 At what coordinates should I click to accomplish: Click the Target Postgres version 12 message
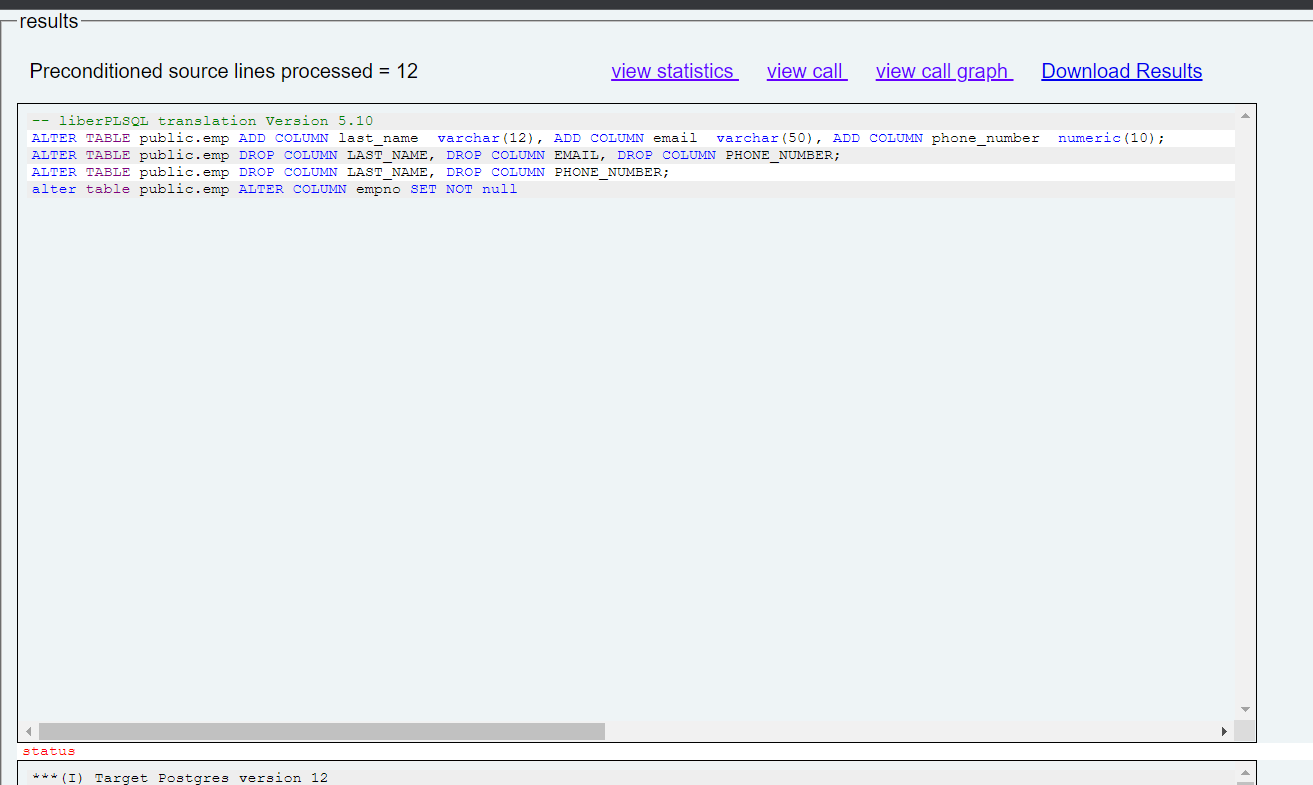click(180, 777)
